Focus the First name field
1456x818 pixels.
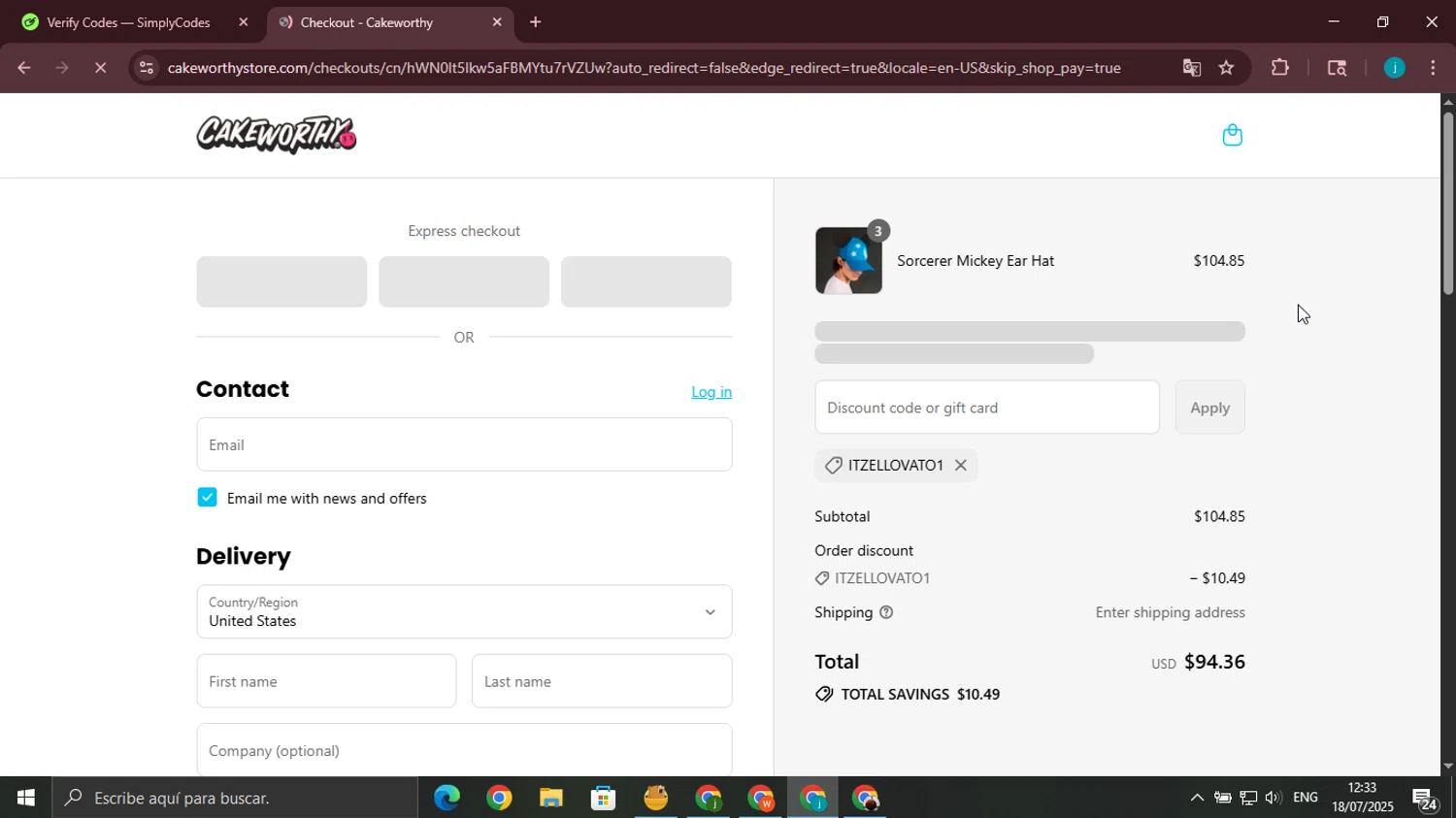326,681
